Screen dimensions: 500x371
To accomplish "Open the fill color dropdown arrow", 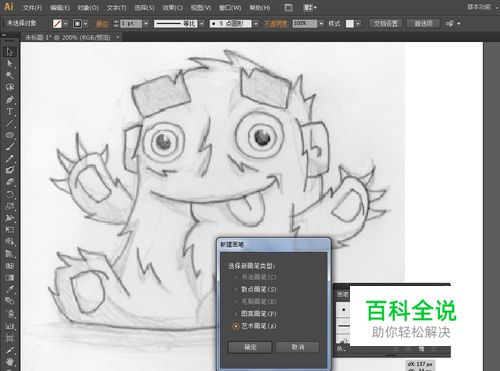I will point(66,24).
